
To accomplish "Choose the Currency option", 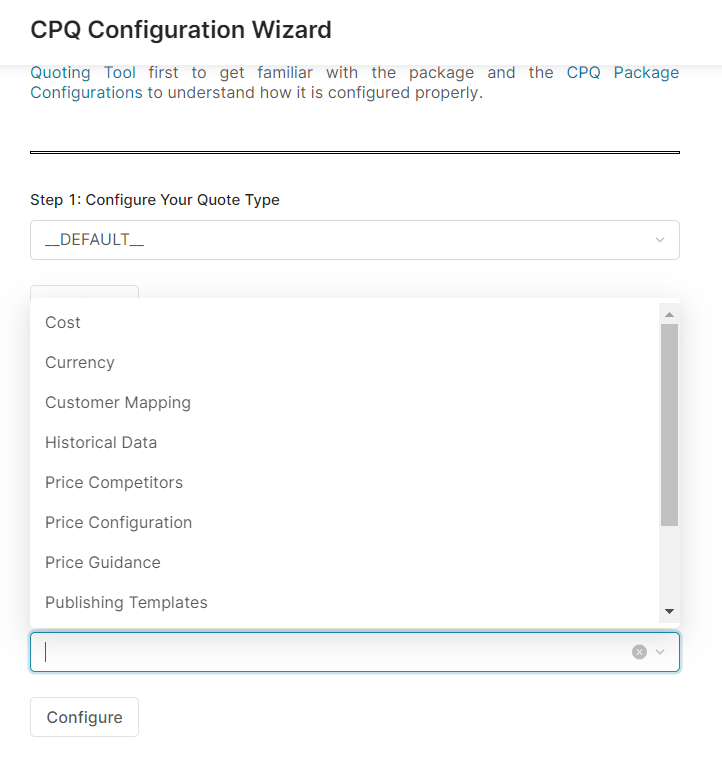I will pyautogui.click(x=80, y=362).
